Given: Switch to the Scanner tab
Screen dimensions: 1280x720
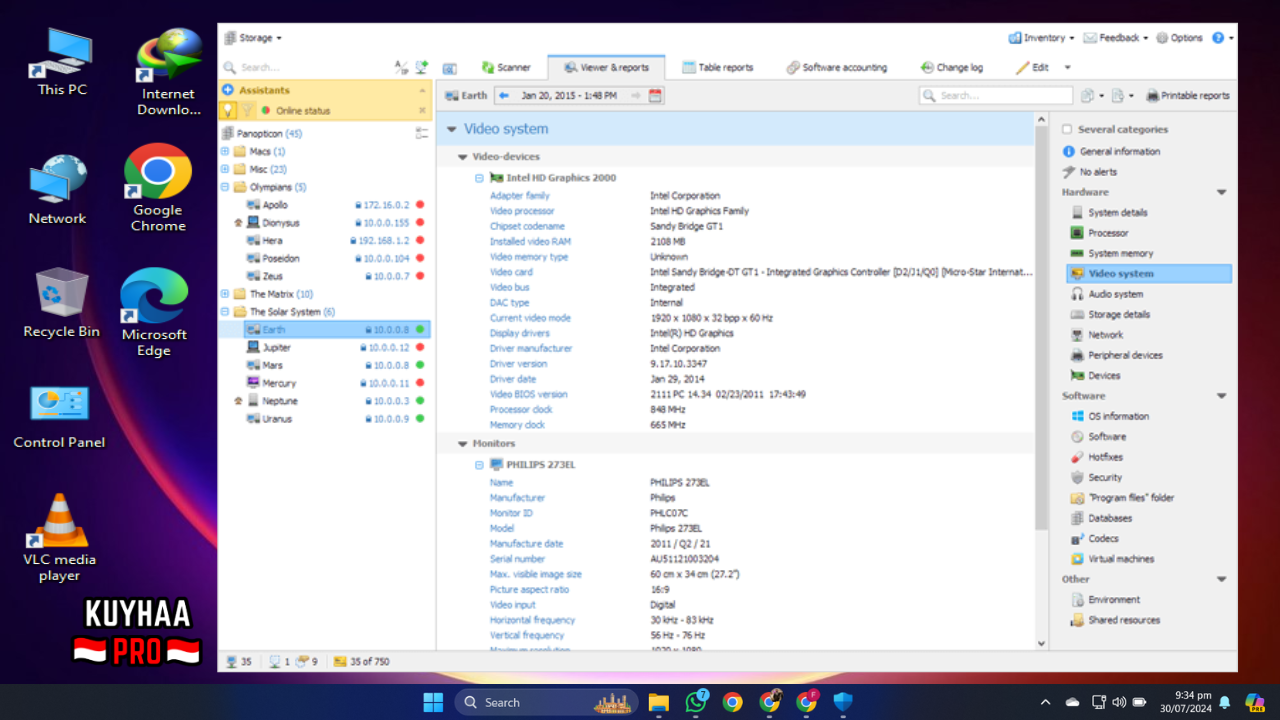Looking at the screenshot, I should click(506, 68).
